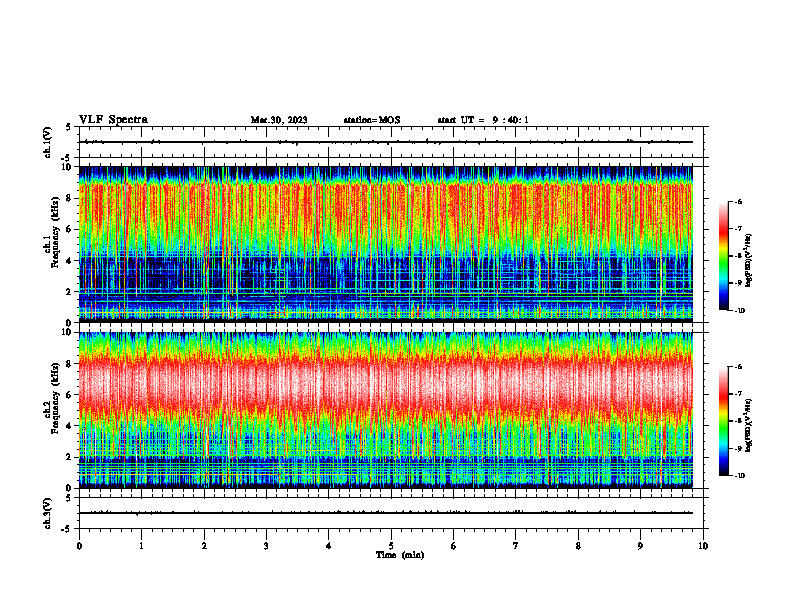Click inside the ch.1 spectrogram panel
Image resolution: width=792 pixels, height=612 pixels.
[385, 244]
